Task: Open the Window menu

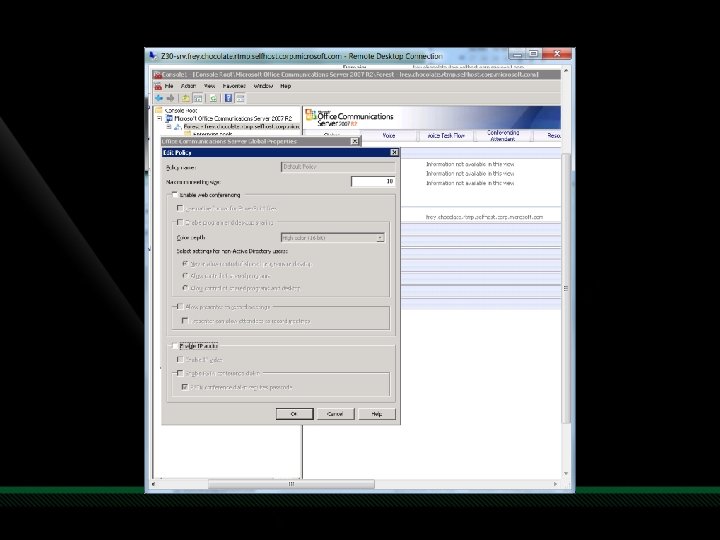Action: point(263,86)
